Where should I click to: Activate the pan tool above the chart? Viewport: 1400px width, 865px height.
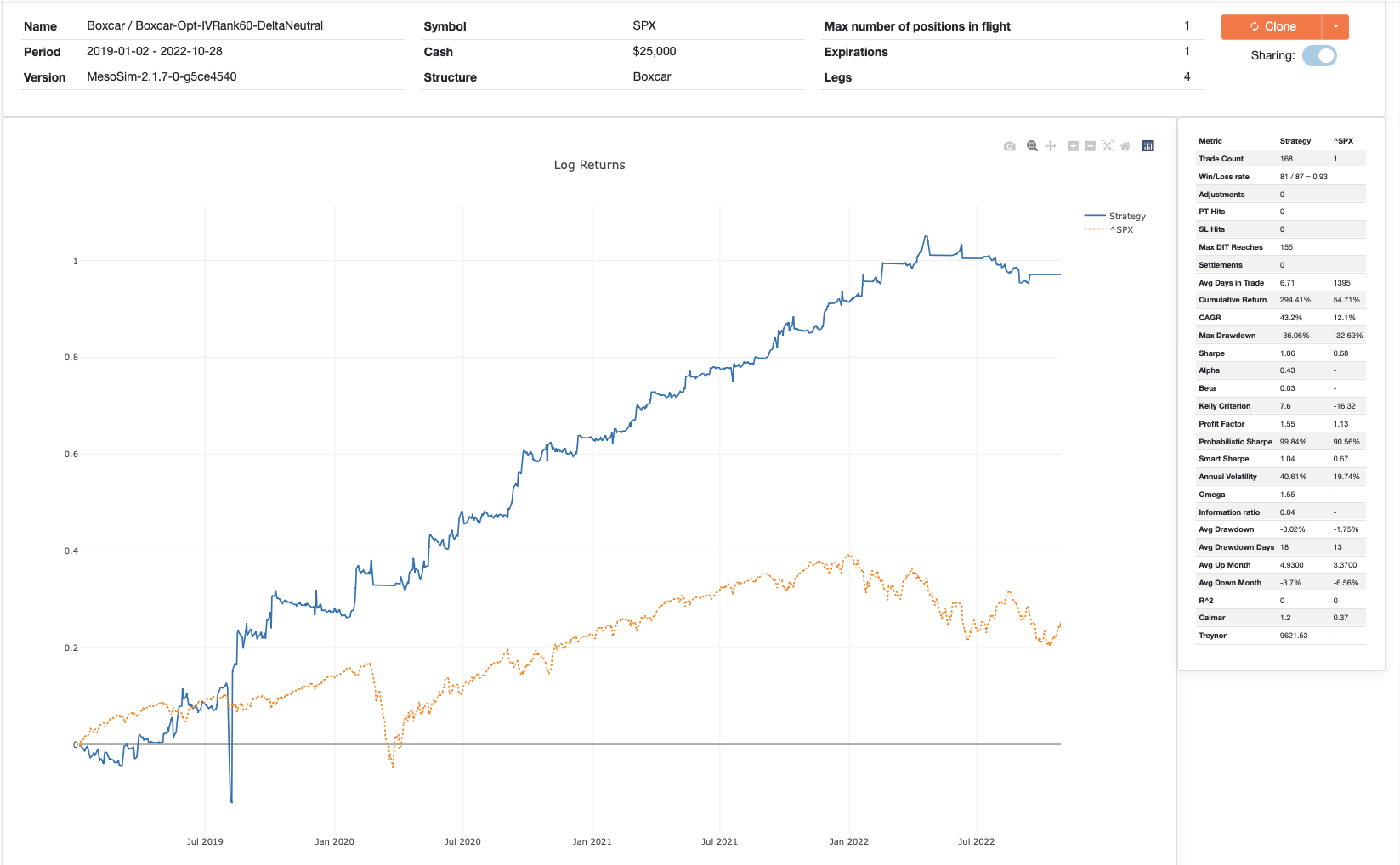tap(1050, 145)
